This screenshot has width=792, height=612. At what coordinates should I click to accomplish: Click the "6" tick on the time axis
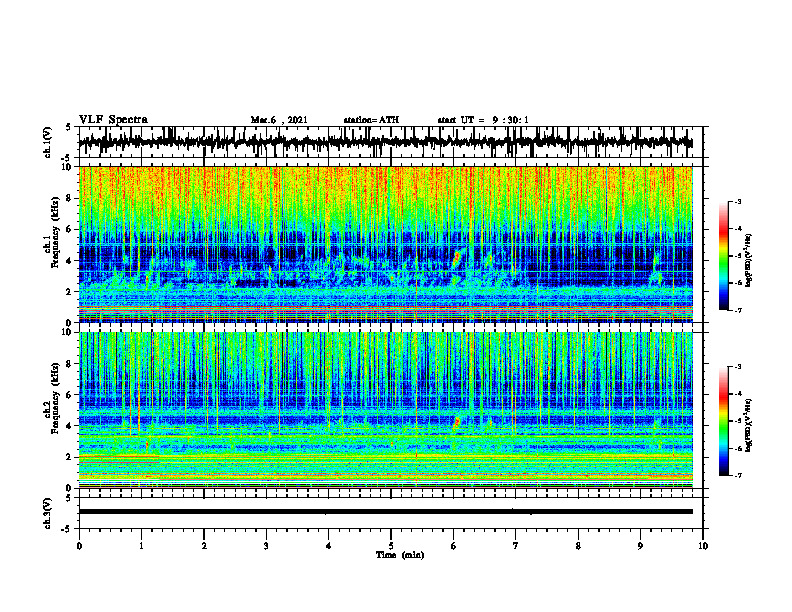click(x=454, y=546)
